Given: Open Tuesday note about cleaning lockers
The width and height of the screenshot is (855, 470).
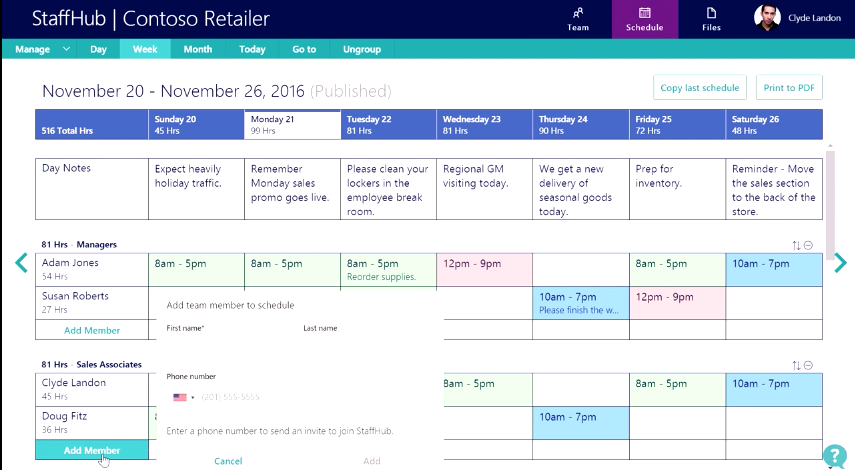Looking at the screenshot, I should click(x=388, y=189).
